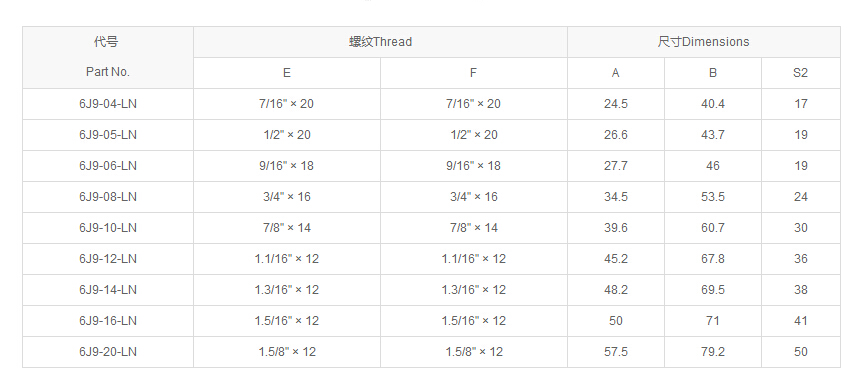Select the E thread 3/4" × 16 cell
This screenshot has width=862, height=389.
[287, 197]
